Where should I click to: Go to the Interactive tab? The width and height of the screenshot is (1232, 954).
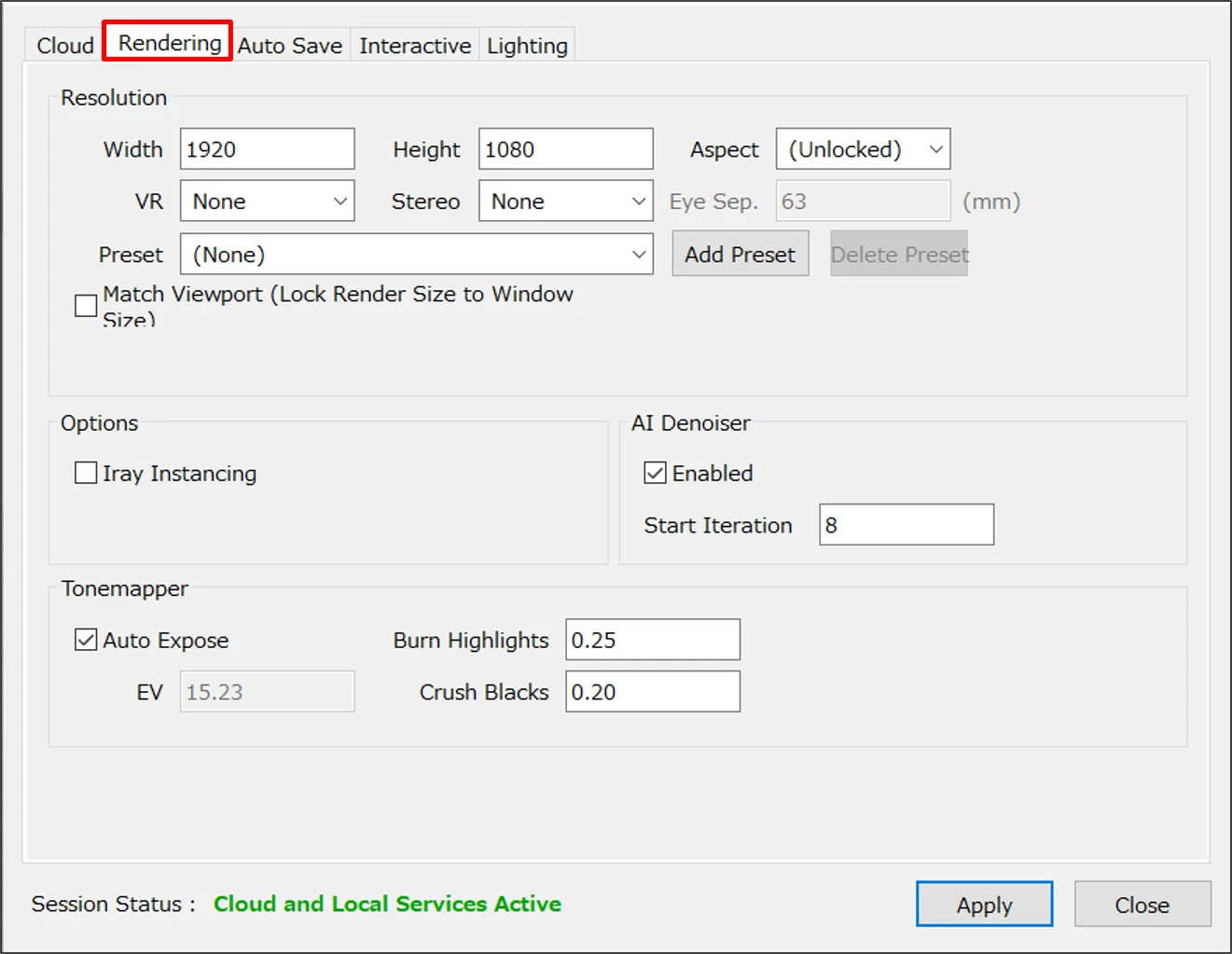pyautogui.click(x=415, y=46)
